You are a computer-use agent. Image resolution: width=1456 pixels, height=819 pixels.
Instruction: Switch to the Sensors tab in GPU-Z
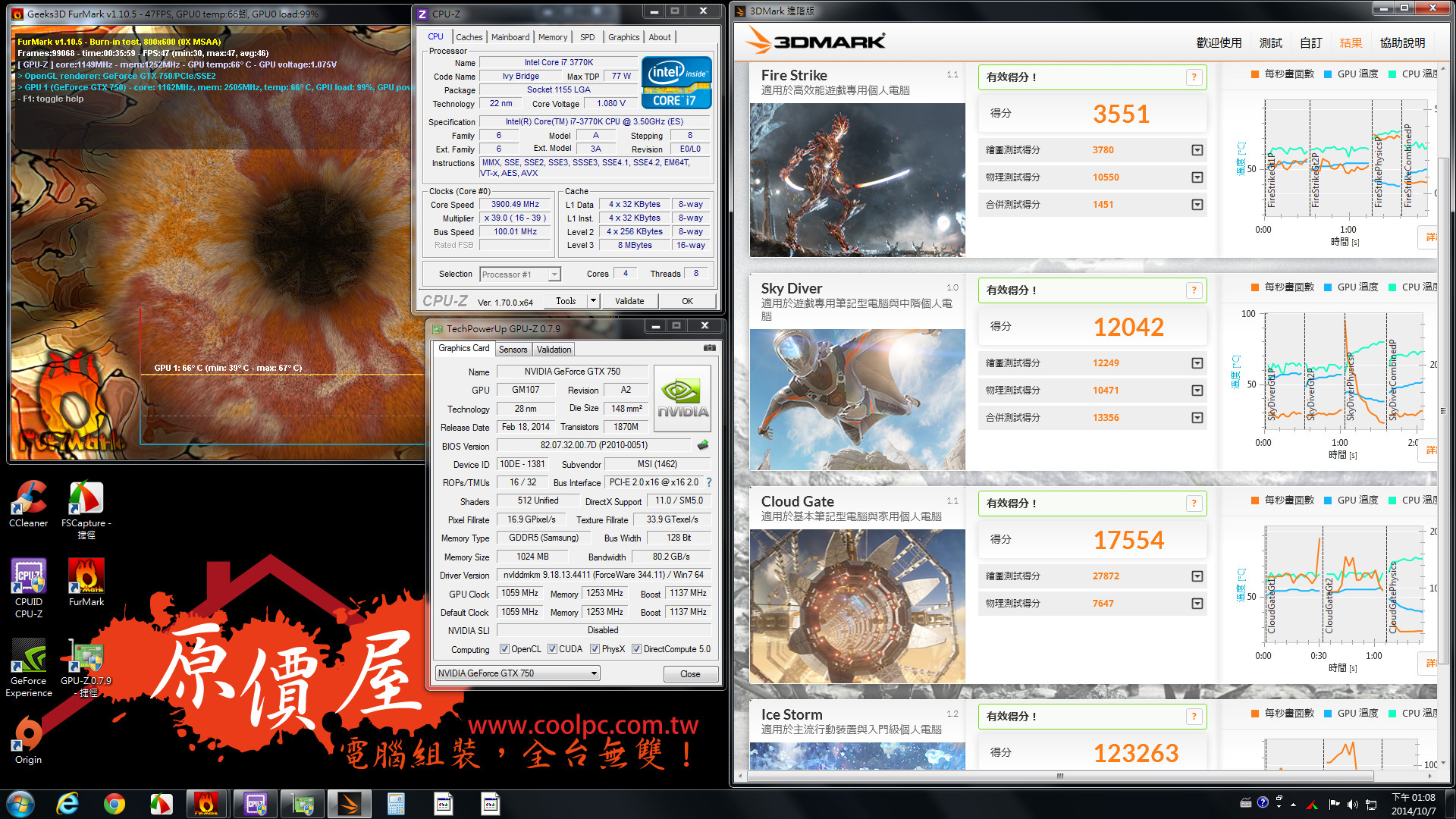(513, 350)
